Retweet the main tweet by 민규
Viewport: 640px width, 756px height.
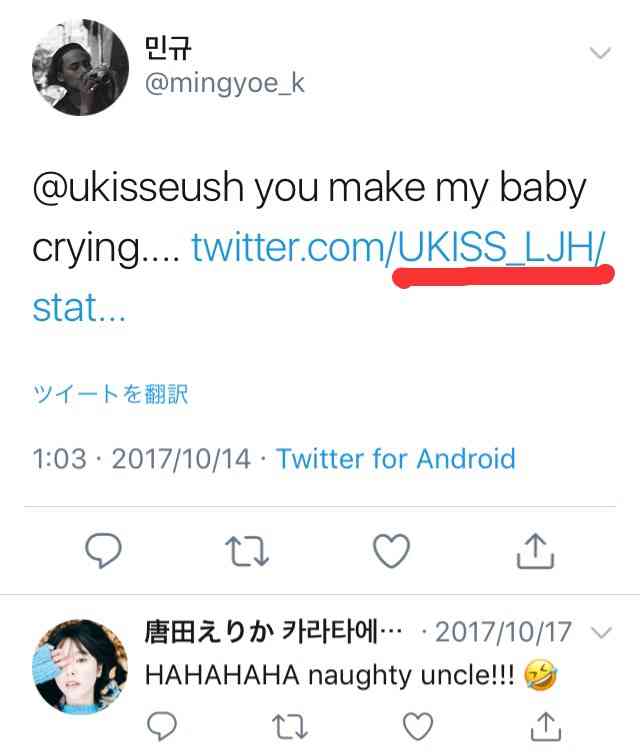point(247,551)
